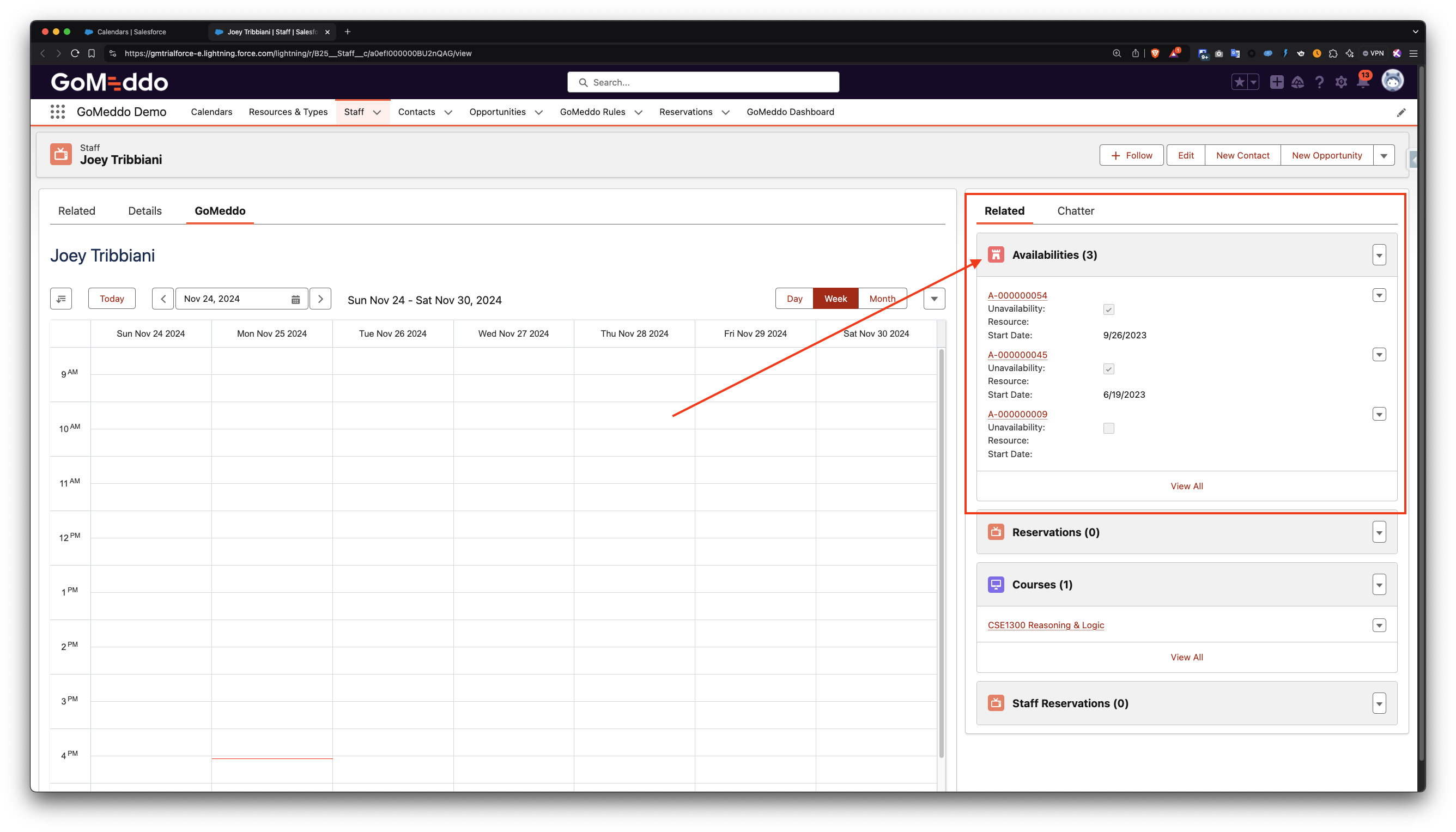Switch to the Details tab

(144, 211)
